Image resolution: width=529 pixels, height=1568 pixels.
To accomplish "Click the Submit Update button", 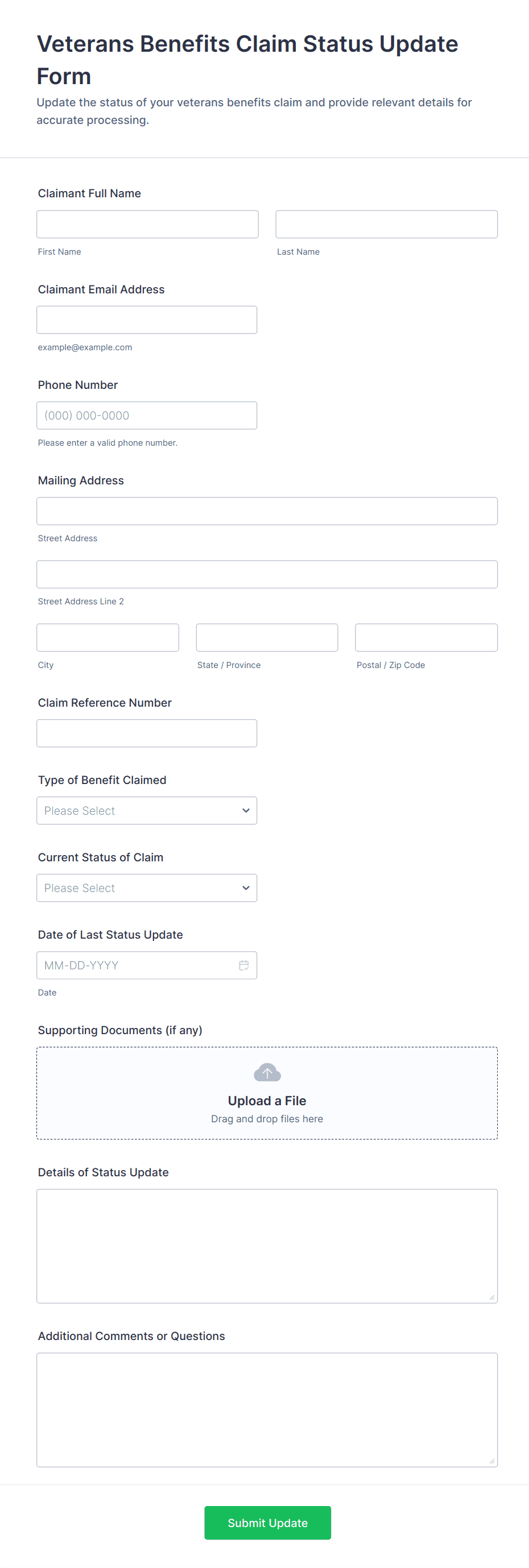I will click(x=267, y=1523).
